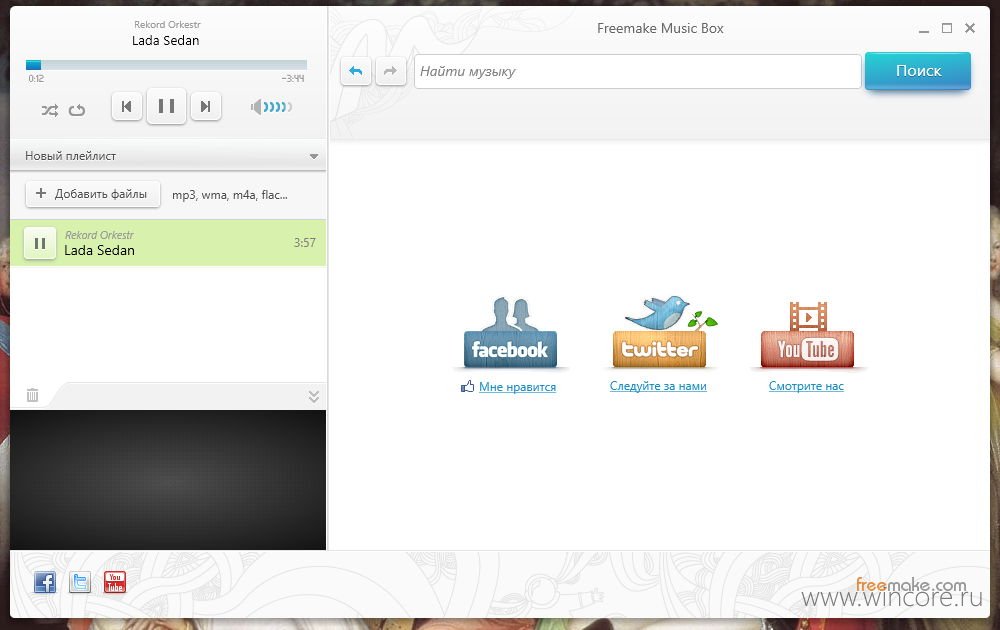Viewport: 1000px width, 630px height.
Task: Toggle repeat playback mode
Action: [x=77, y=110]
